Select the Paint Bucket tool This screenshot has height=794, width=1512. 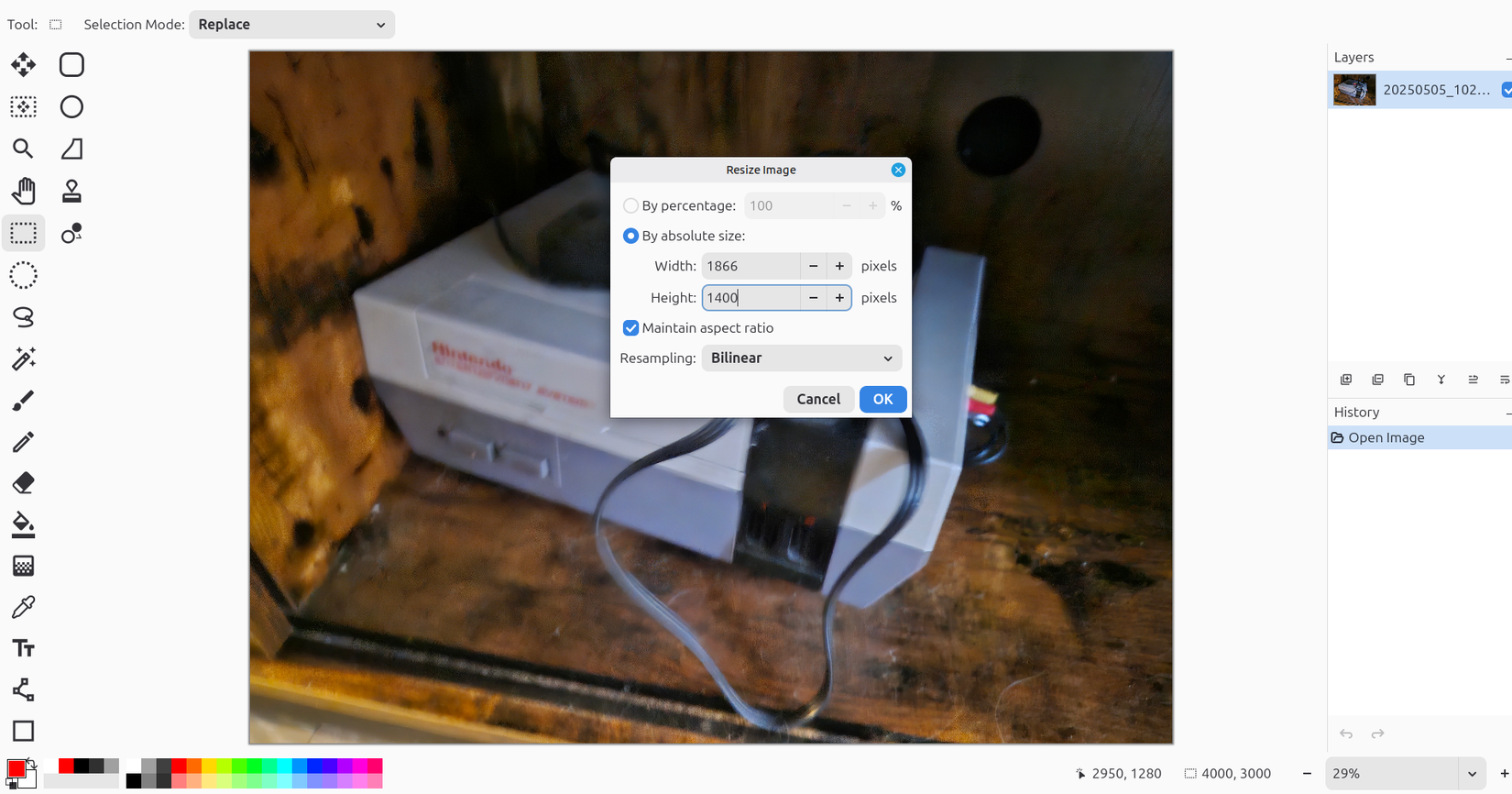click(23, 524)
